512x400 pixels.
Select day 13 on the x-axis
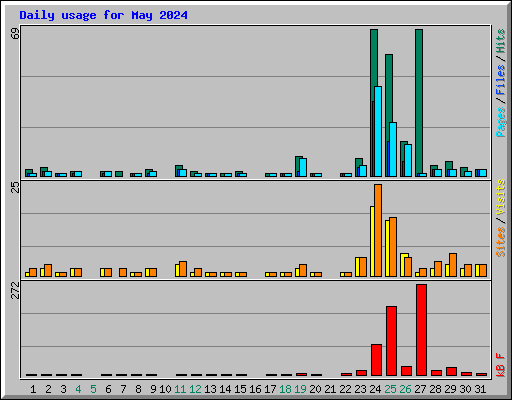coord(210,389)
